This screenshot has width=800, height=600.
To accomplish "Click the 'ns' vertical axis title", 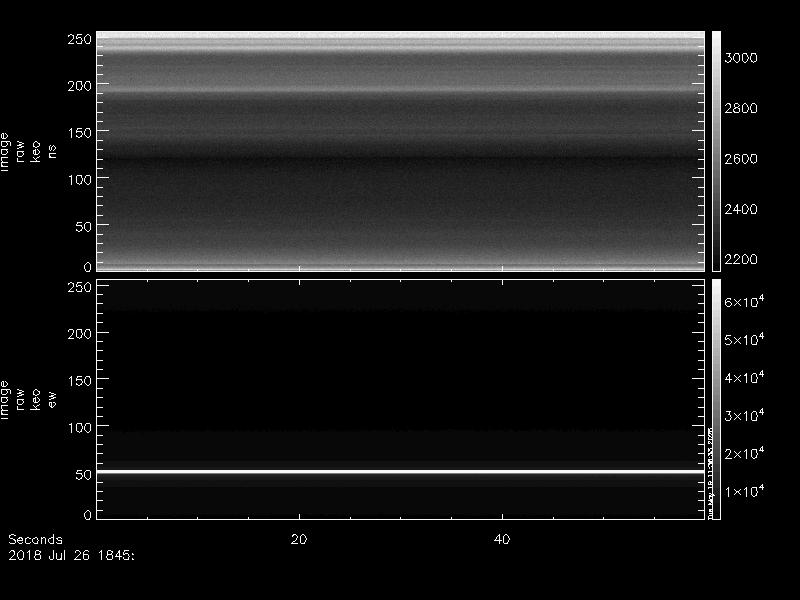I will (52, 152).
